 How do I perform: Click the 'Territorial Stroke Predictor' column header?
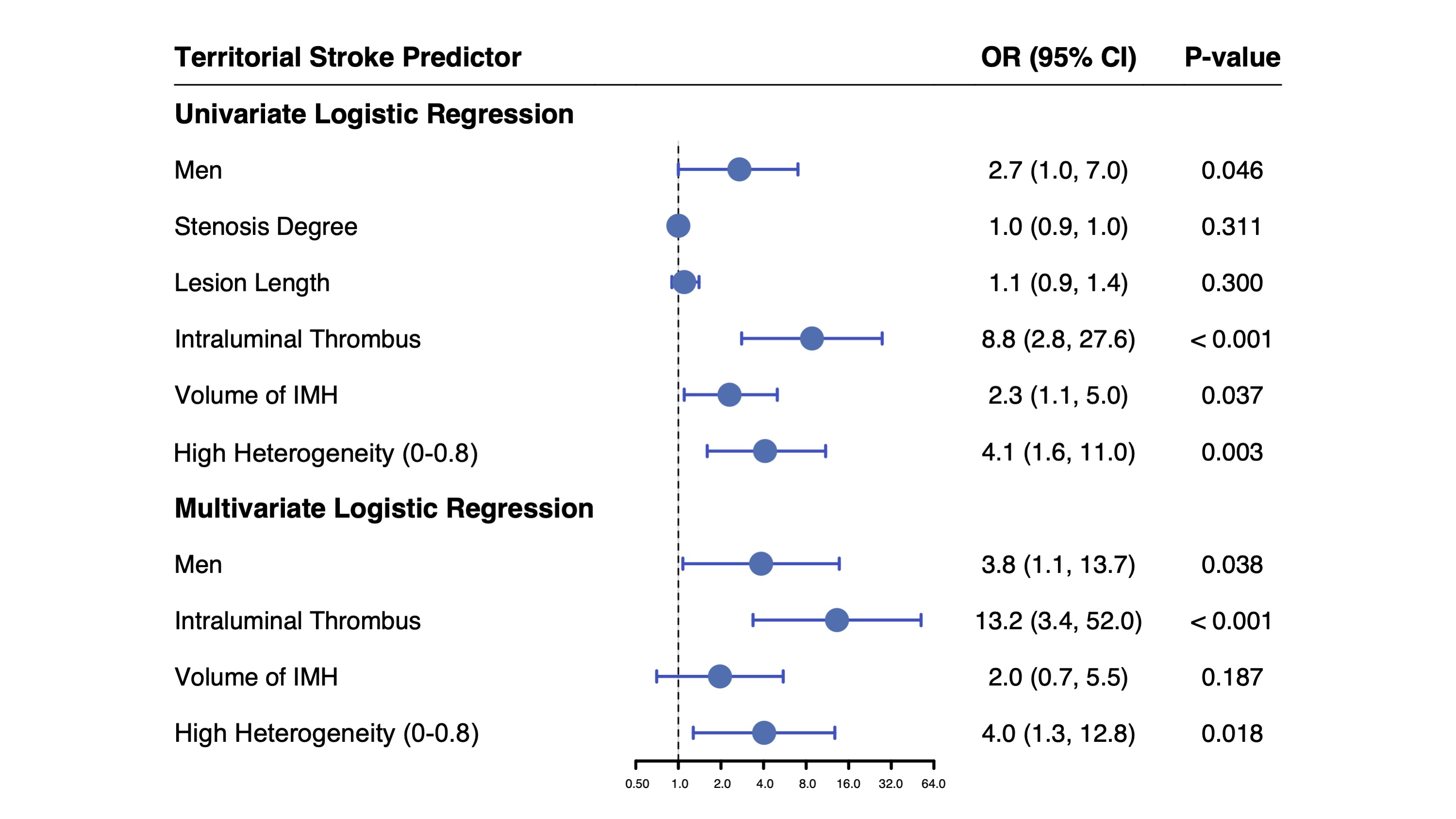point(347,57)
